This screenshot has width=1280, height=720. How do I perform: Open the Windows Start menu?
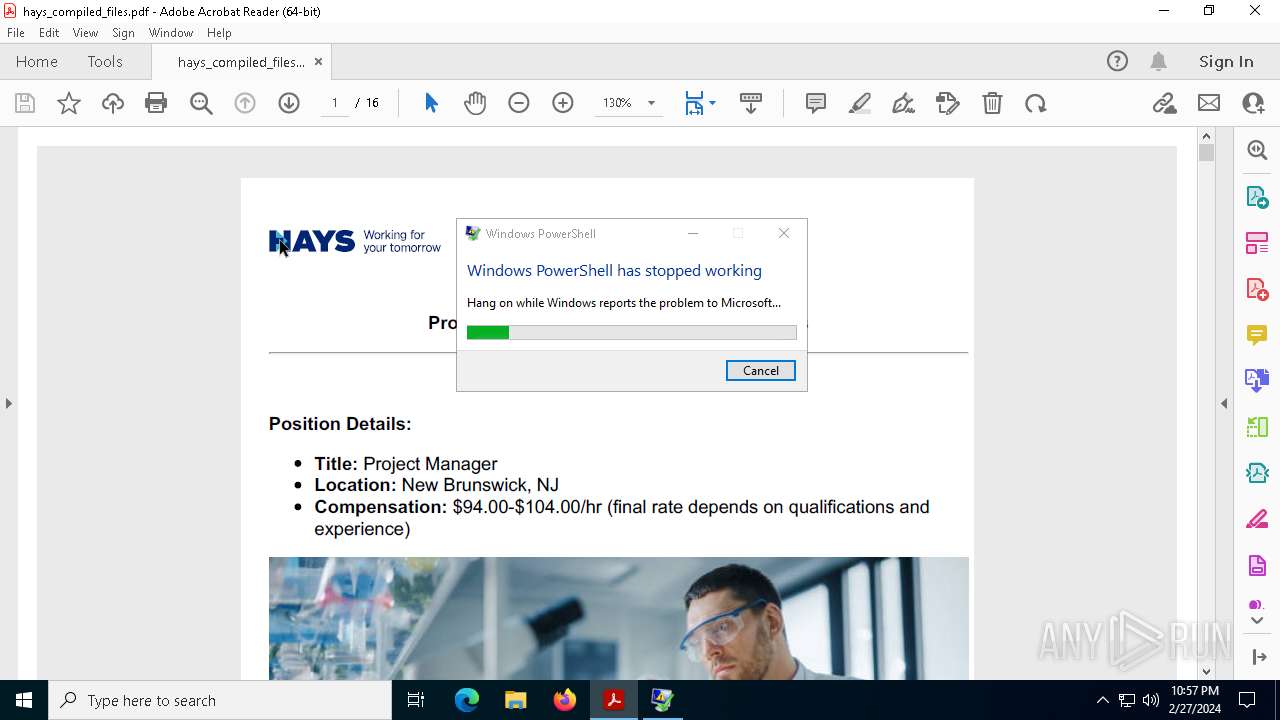(24, 700)
